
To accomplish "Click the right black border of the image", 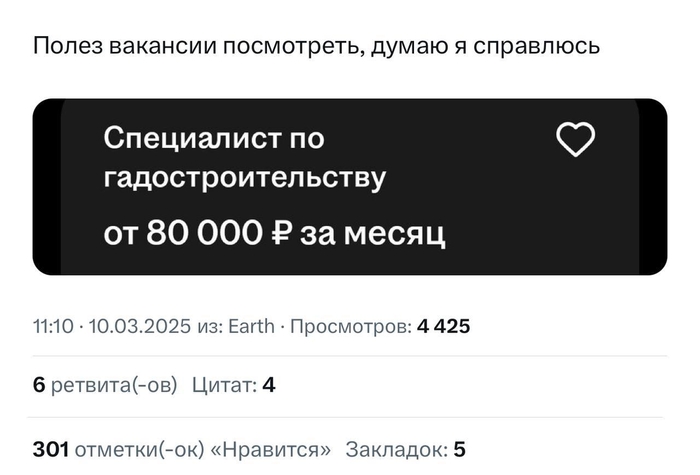I will tap(653, 187).
